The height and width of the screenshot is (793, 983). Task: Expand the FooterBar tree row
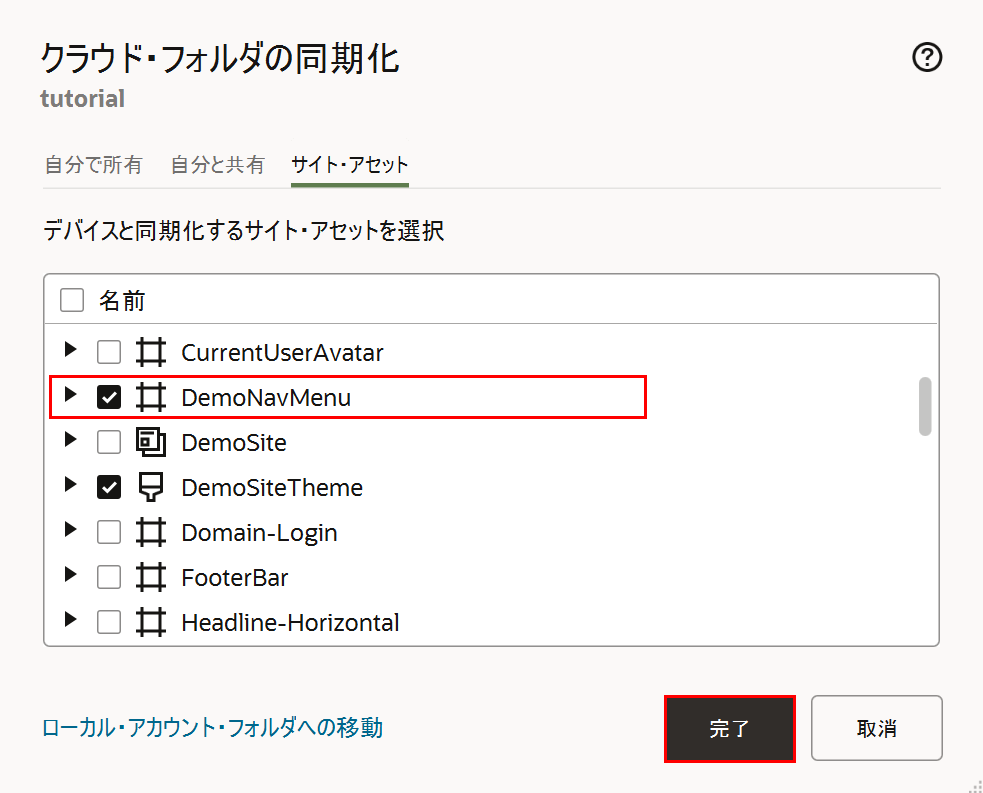pyautogui.click(x=70, y=575)
